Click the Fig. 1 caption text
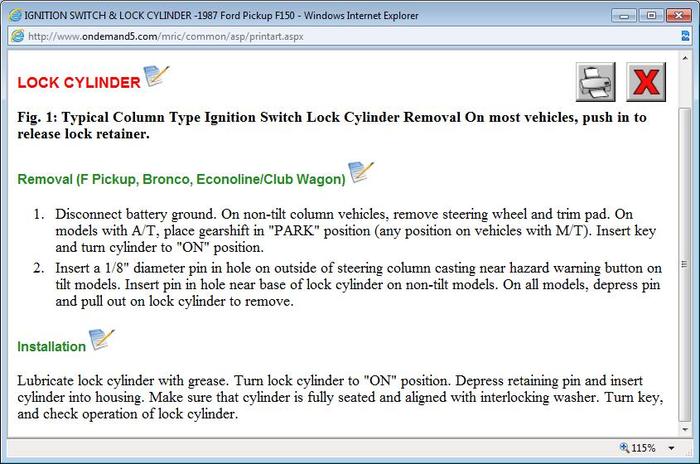700x464 pixels. coord(332,125)
